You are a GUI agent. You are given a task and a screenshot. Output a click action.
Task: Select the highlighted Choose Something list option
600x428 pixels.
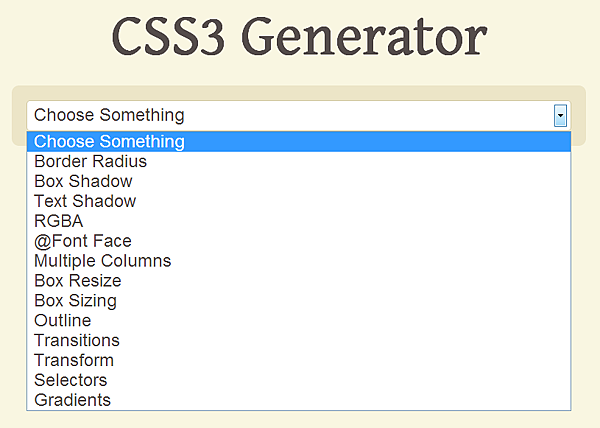tap(110, 142)
